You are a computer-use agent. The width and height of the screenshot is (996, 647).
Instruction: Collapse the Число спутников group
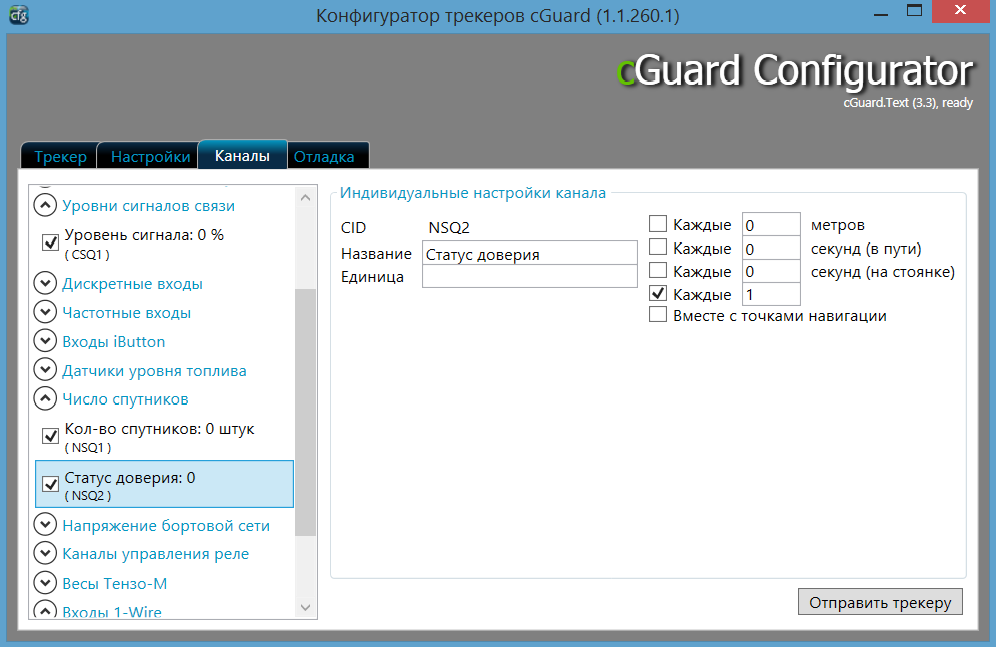pos(45,399)
